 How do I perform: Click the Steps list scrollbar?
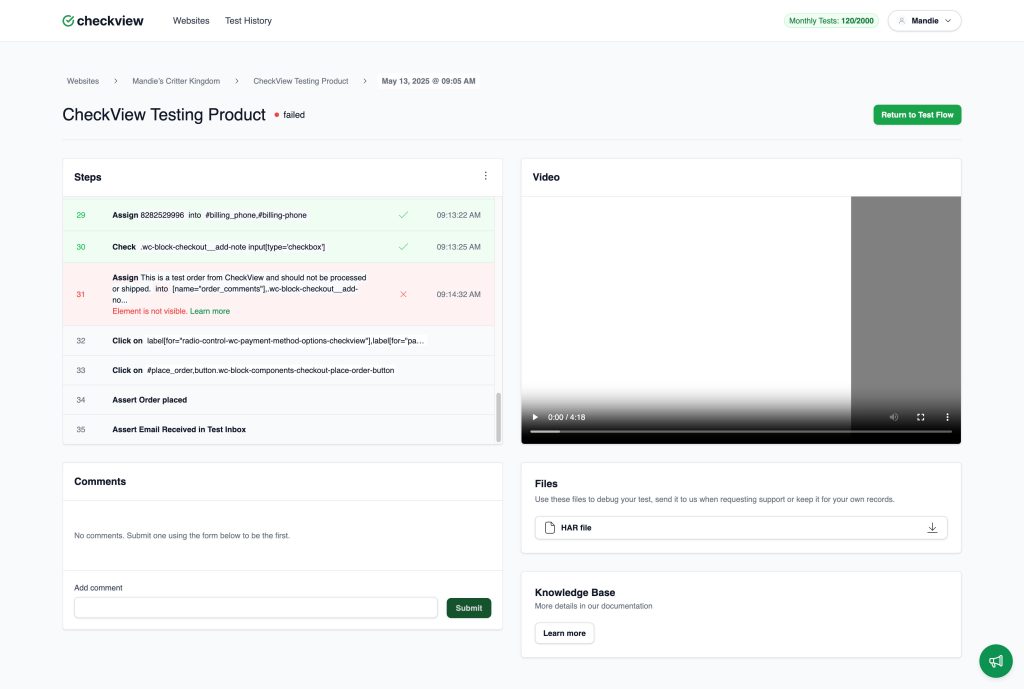(x=498, y=417)
